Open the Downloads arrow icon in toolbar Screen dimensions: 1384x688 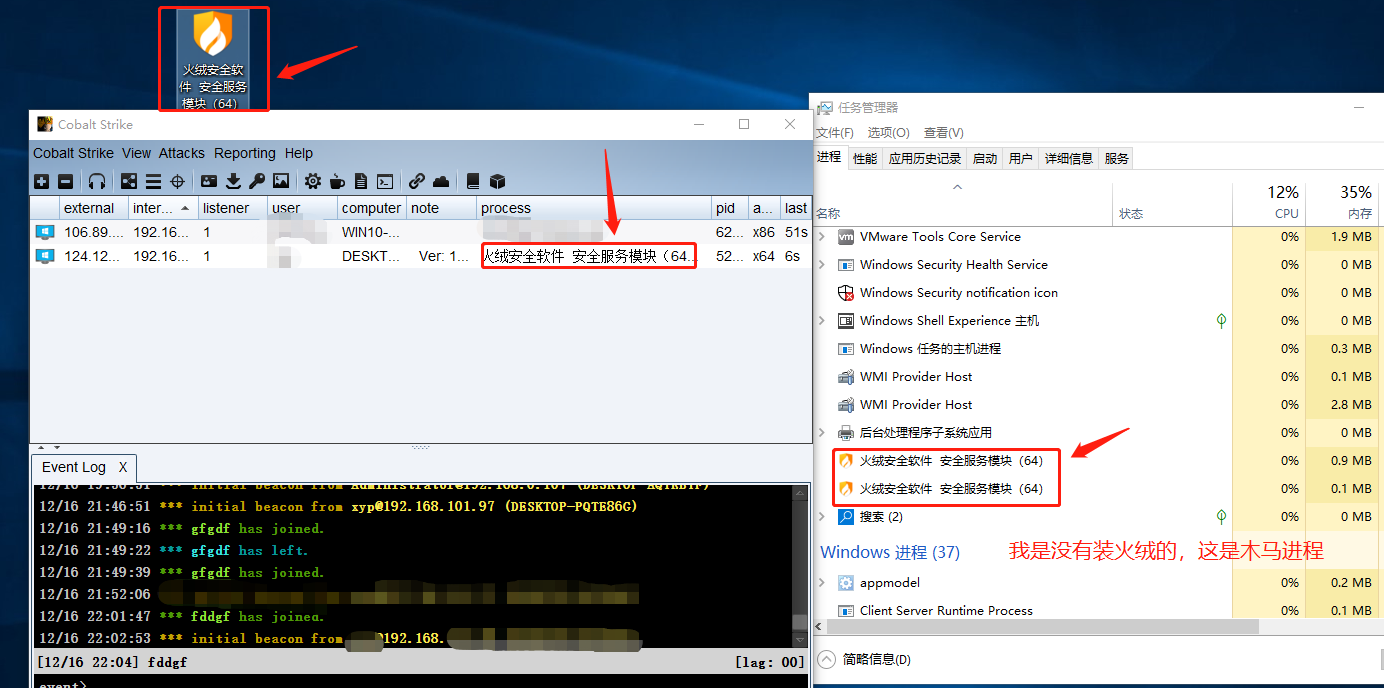[x=233, y=181]
